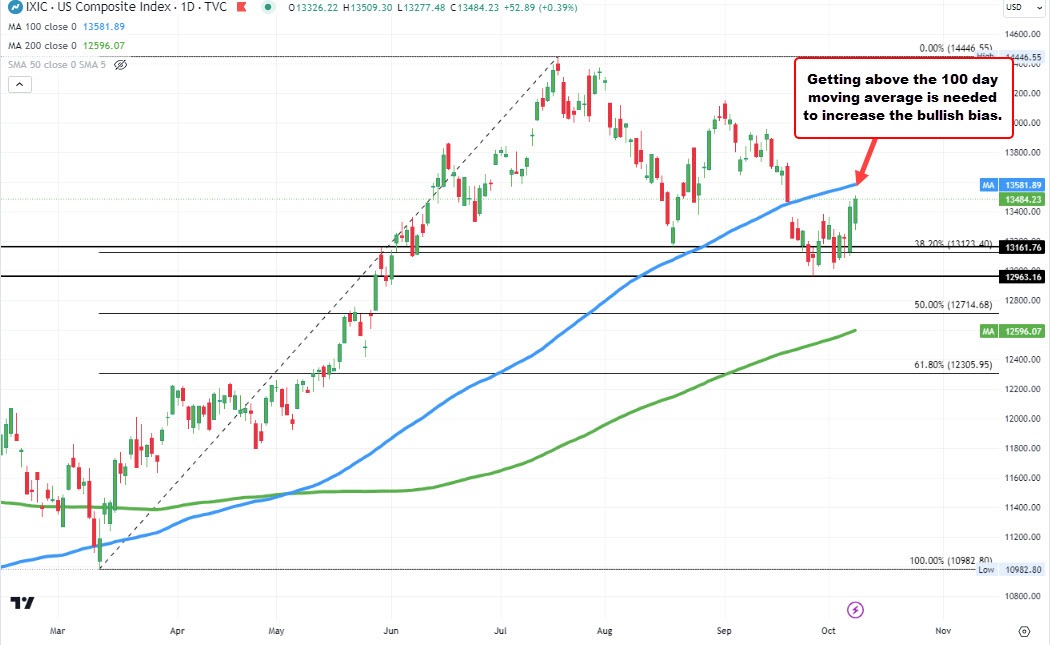This screenshot has height=645, width=1050.
Task: Click the 11600.00 price axis label
Action: 1023,478
